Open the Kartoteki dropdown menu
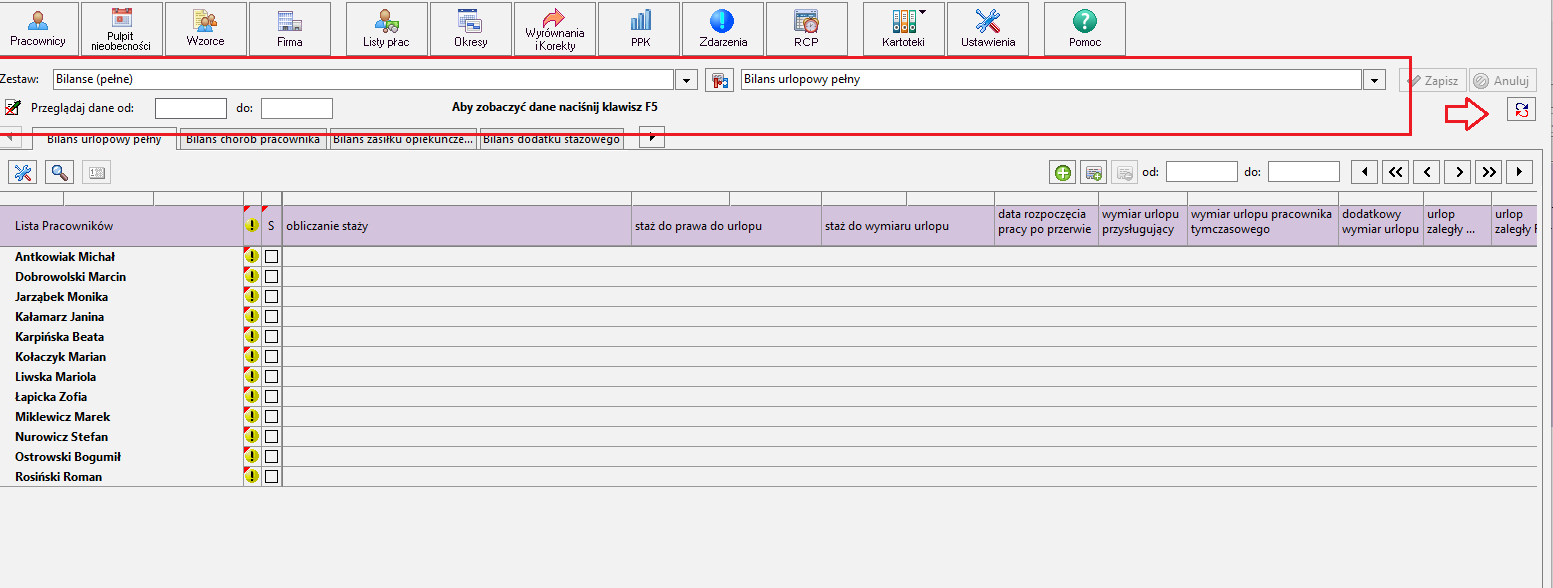The image size is (1553, 588). coord(904,28)
